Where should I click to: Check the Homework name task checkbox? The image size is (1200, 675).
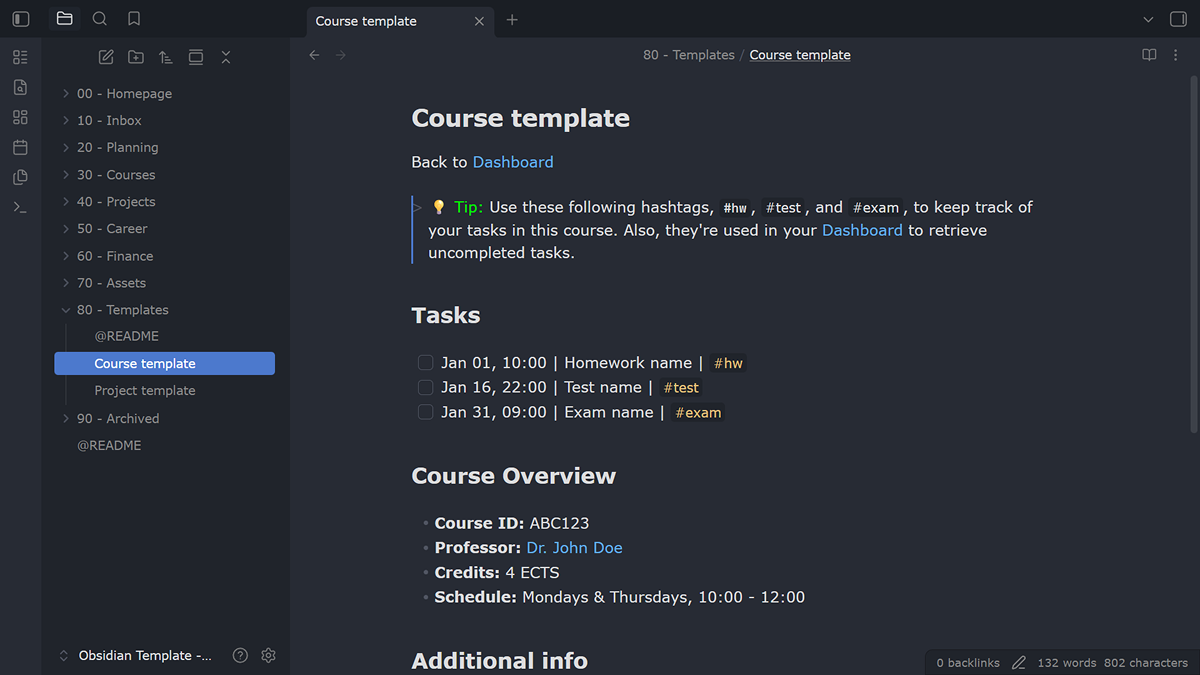[x=425, y=363]
